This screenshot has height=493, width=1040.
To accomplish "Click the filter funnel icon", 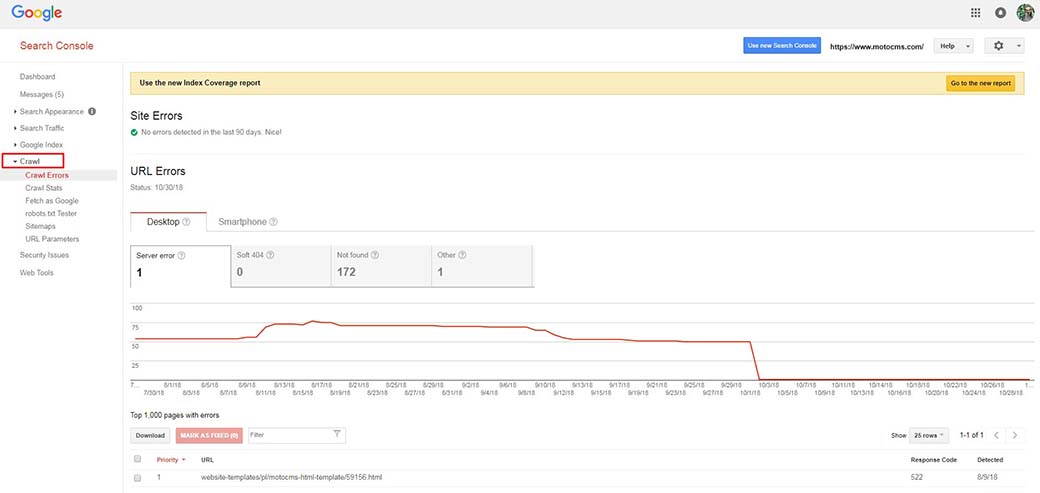I will [x=337, y=435].
